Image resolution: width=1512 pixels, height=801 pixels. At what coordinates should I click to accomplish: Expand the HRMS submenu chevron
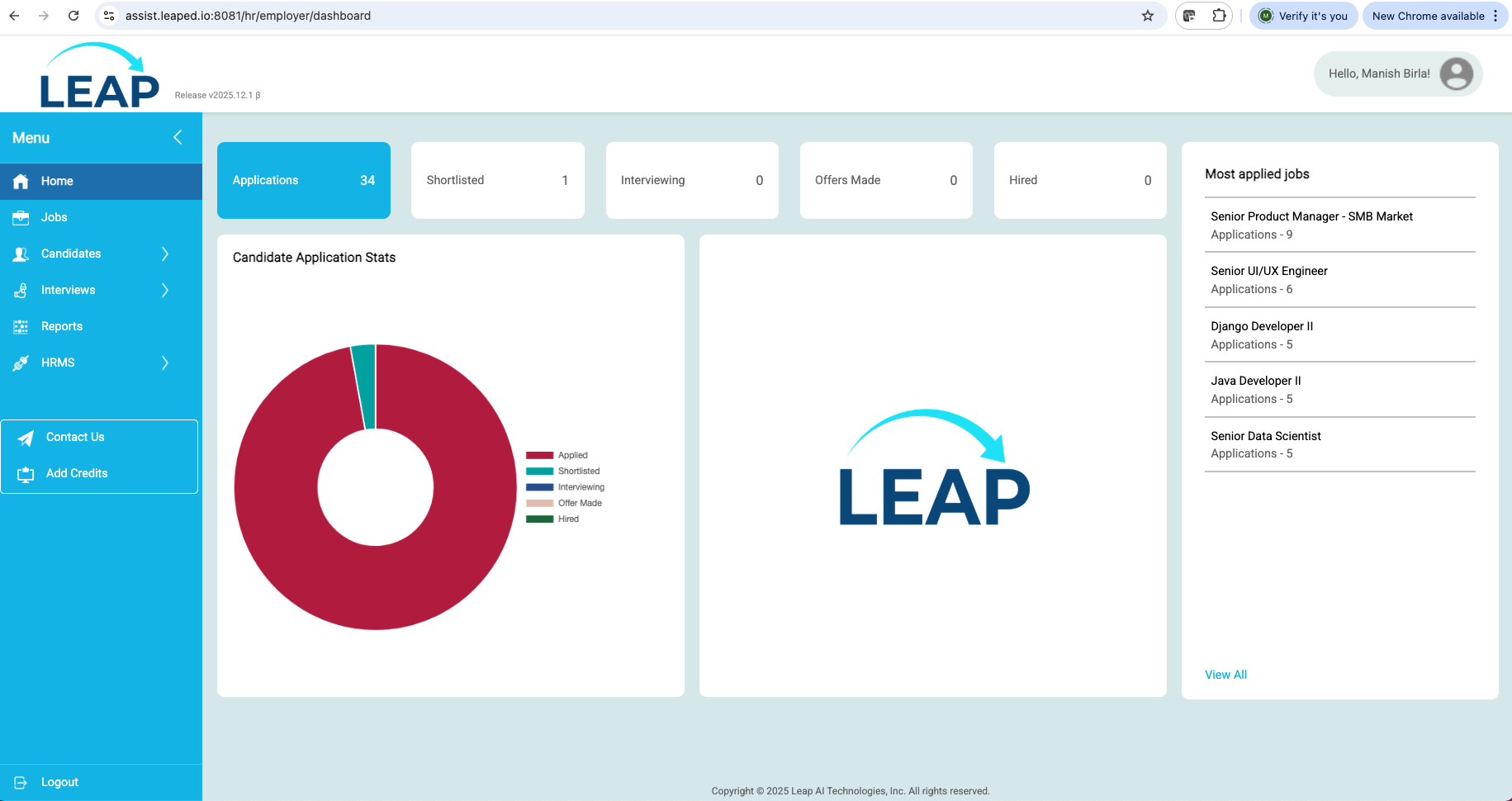pos(165,363)
